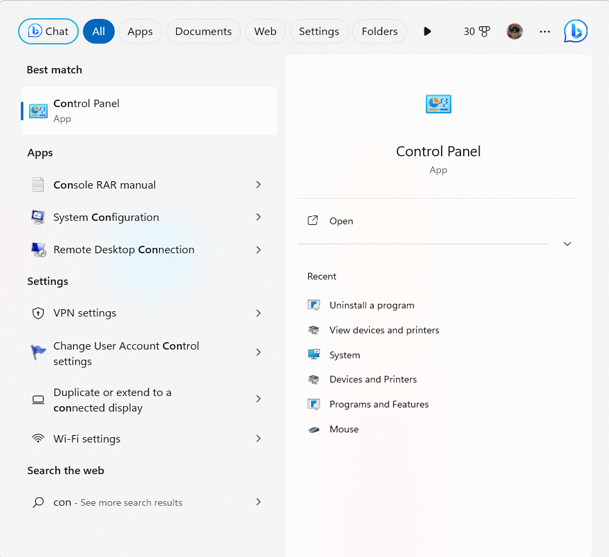Click the System Configuration icon

38,217
